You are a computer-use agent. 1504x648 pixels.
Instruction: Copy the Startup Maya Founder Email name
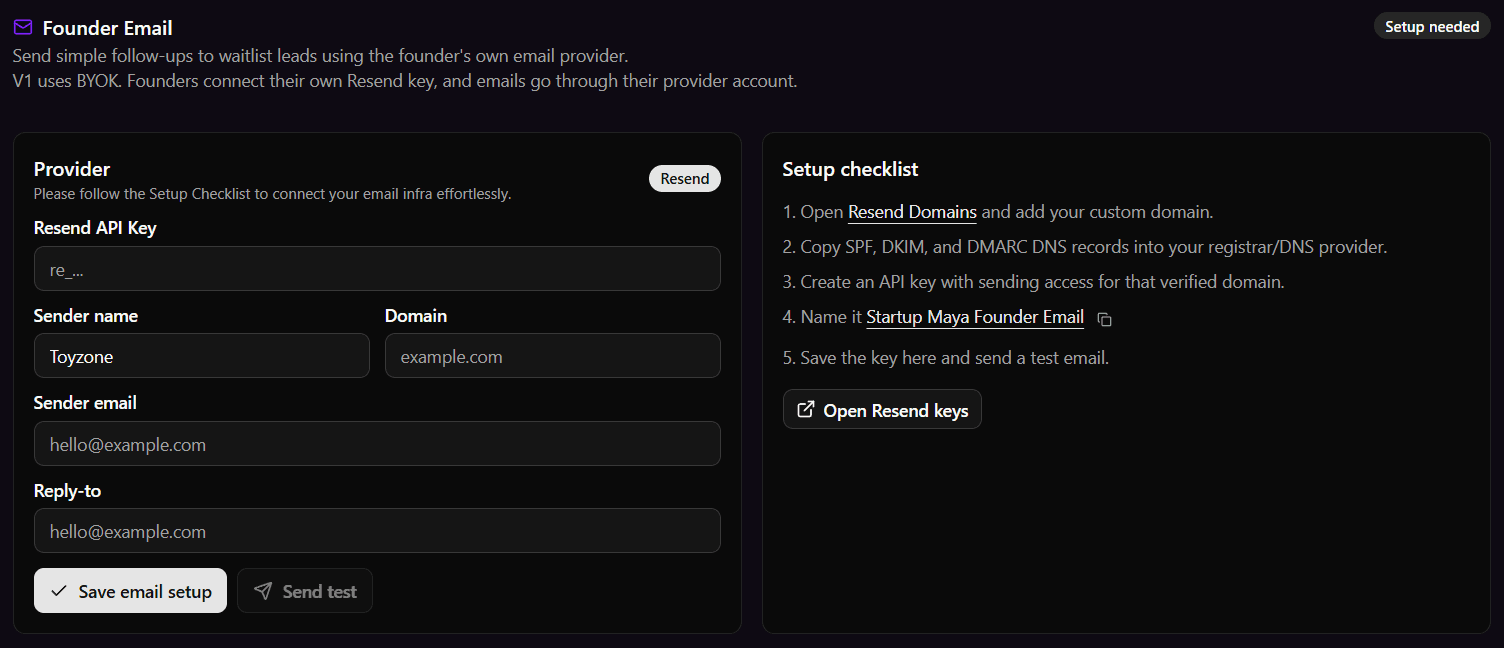(x=1105, y=319)
